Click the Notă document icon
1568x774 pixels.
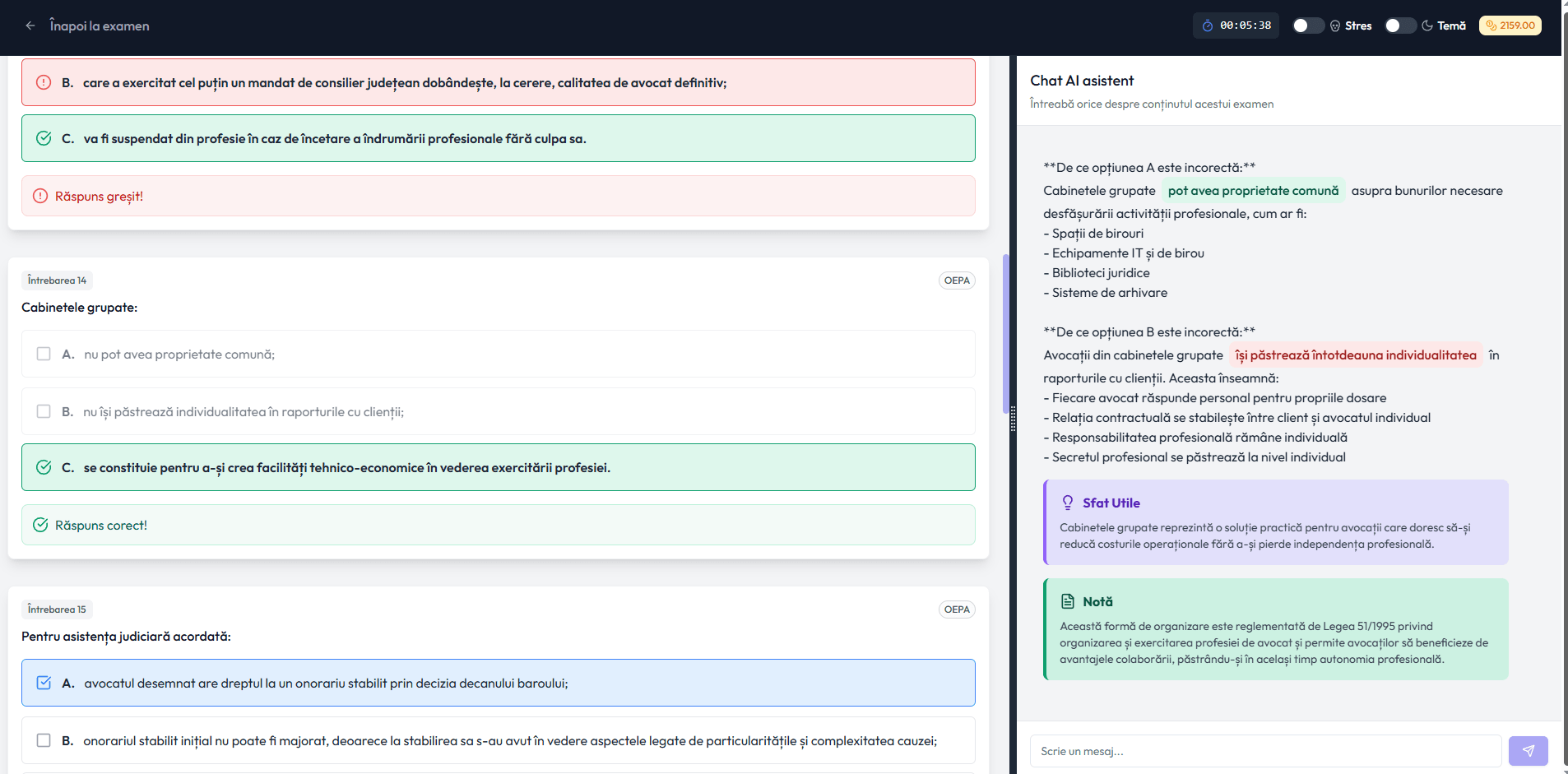tap(1068, 601)
